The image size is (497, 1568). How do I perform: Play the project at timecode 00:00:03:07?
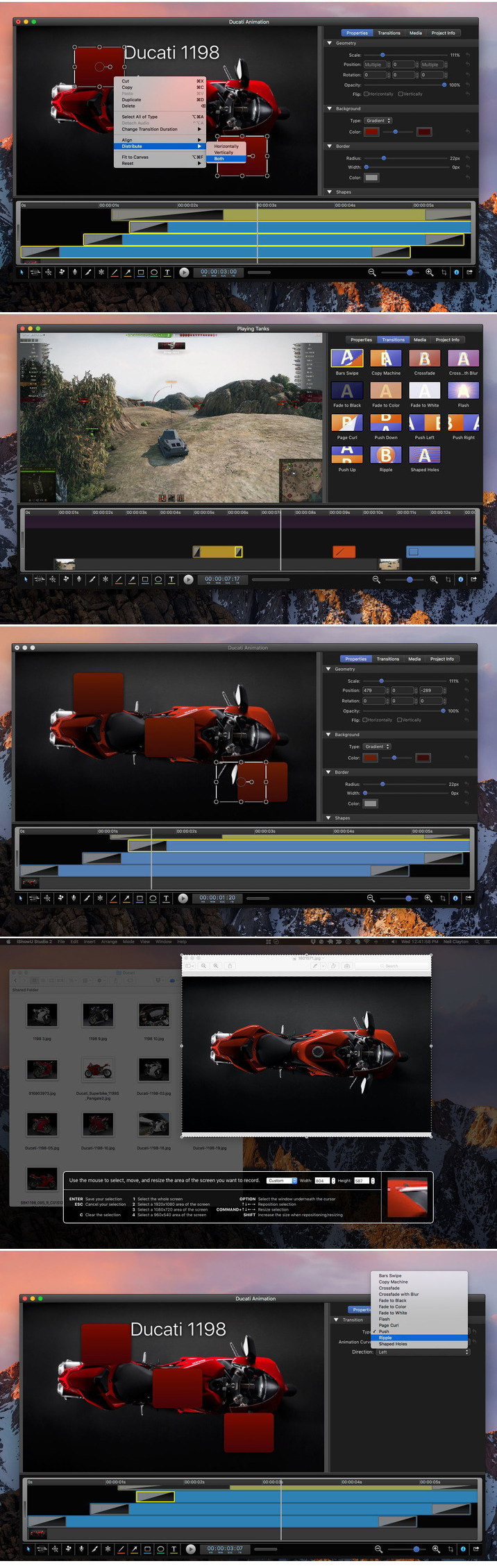[191, 1549]
